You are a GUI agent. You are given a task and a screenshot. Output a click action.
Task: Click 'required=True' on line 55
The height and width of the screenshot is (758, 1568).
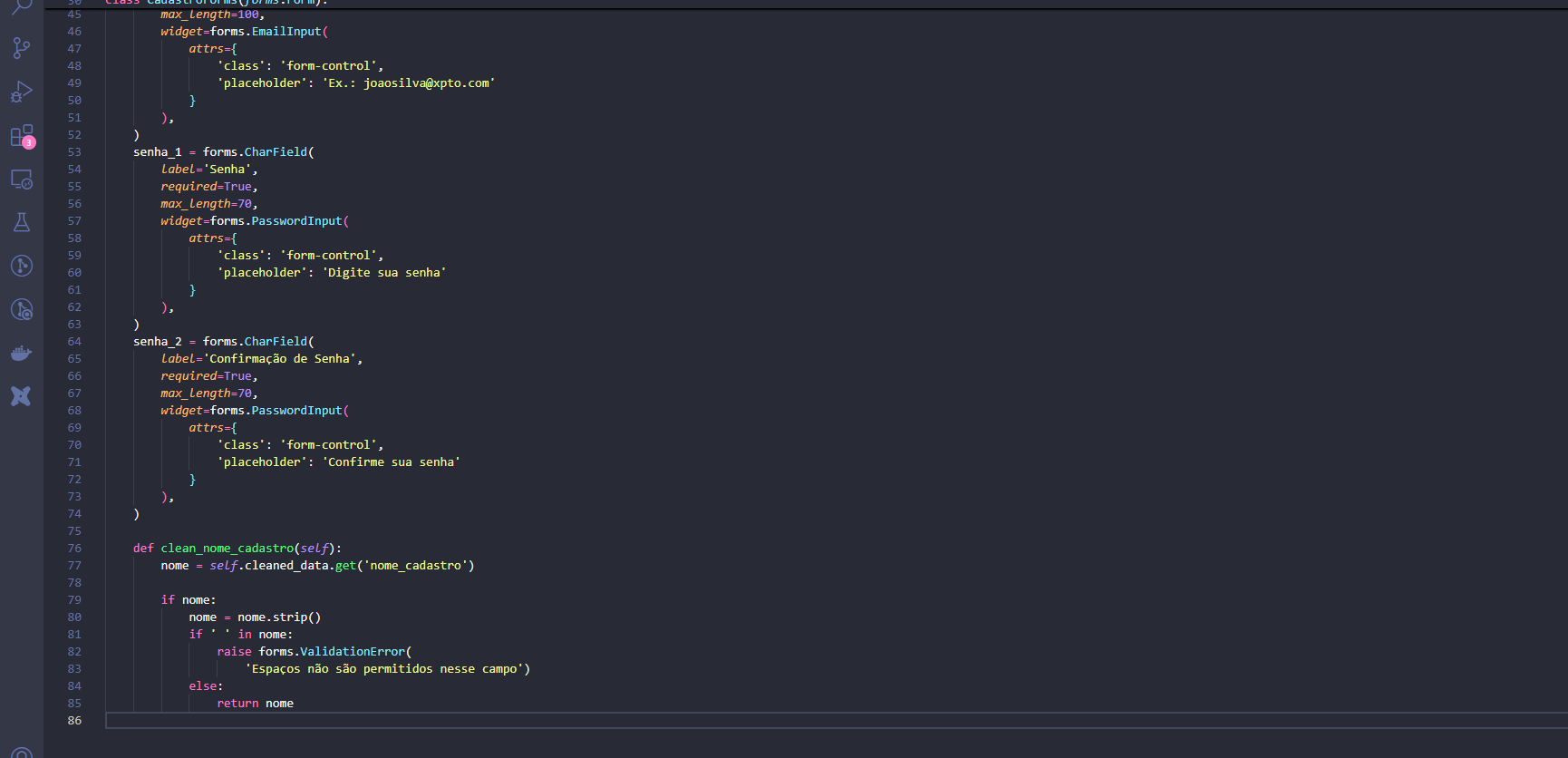[207, 187]
